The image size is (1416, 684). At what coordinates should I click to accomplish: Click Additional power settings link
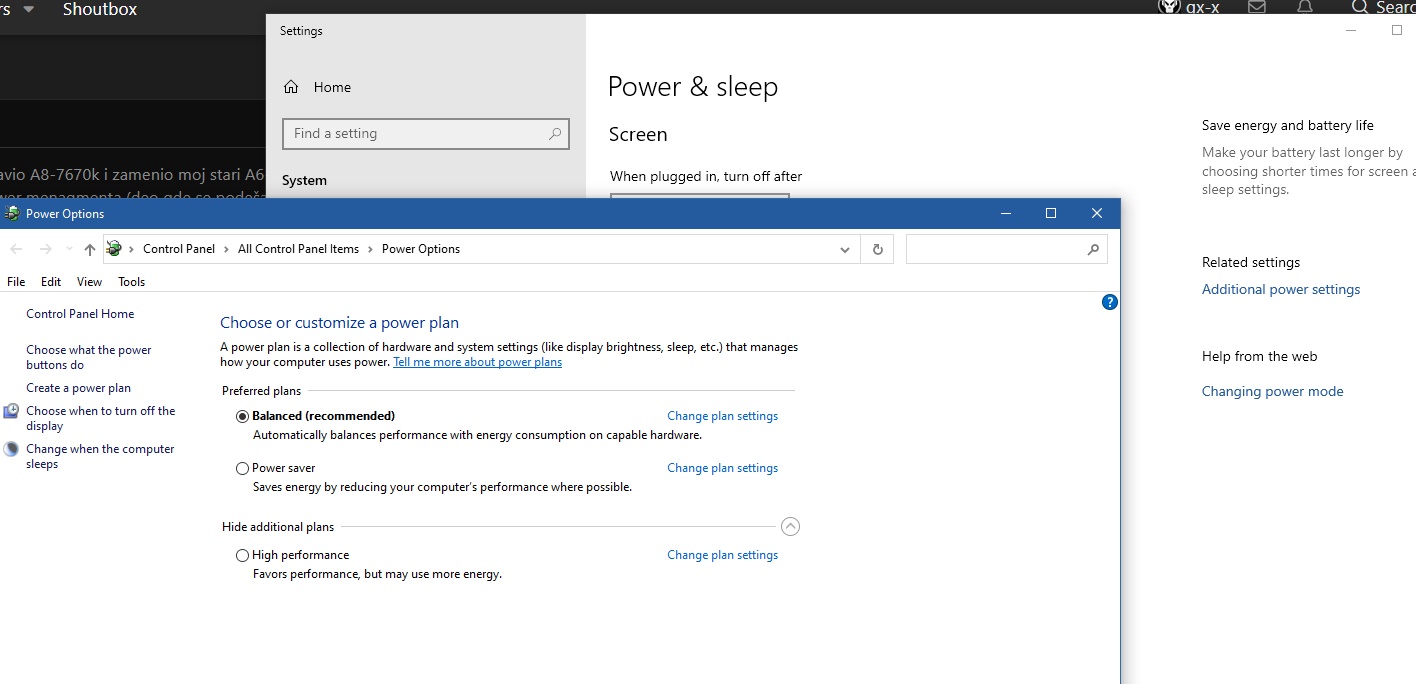click(1280, 289)
